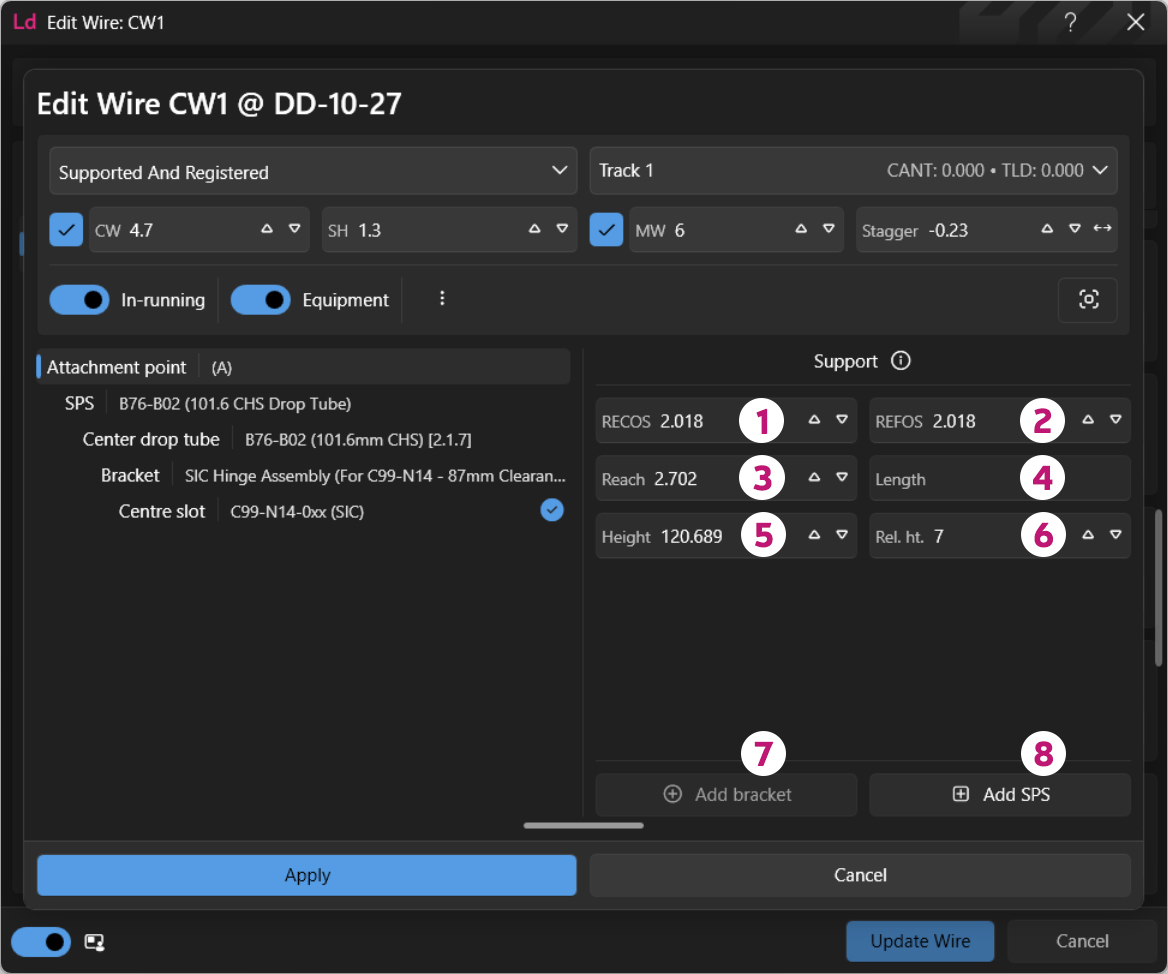Increase CW value with up arrow

tap(267, 229)
